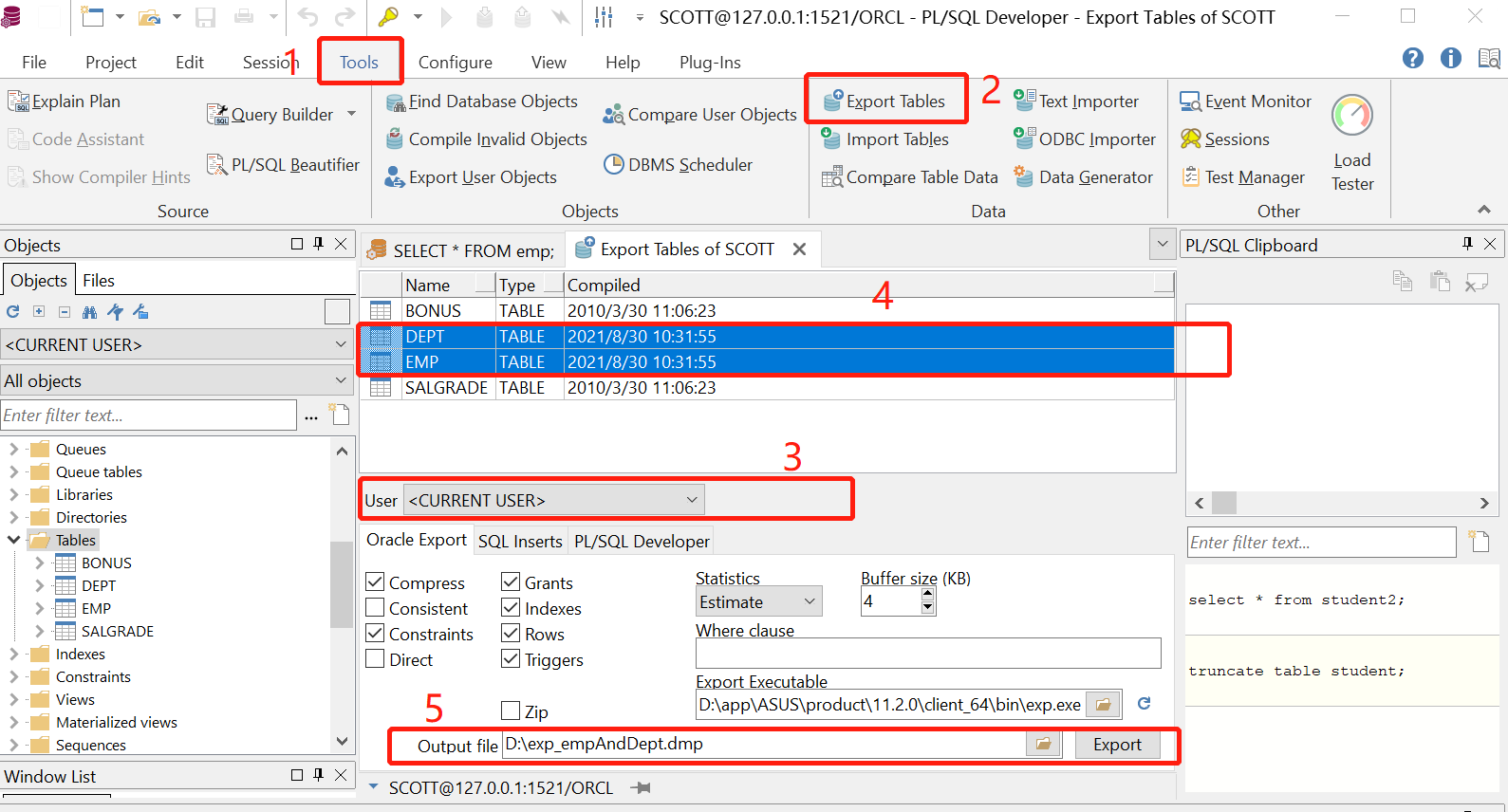Open the Configure ribbon tab
This screenshot has height=812, width=1508.
[x=456, y=63]
